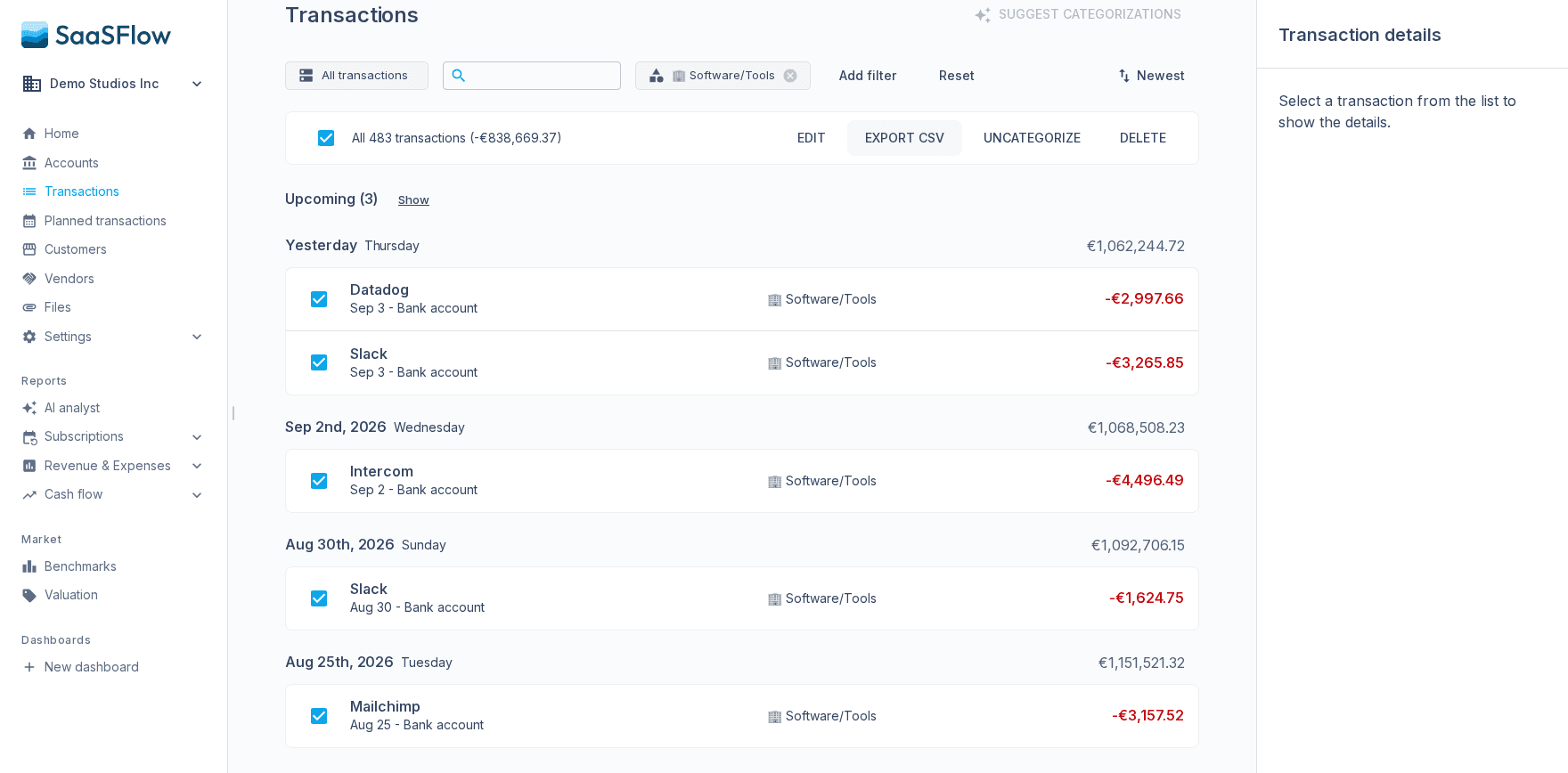Click the Vendors handshake icon
This screenshot has height=773, width=1568.
(x=29, y=279)
